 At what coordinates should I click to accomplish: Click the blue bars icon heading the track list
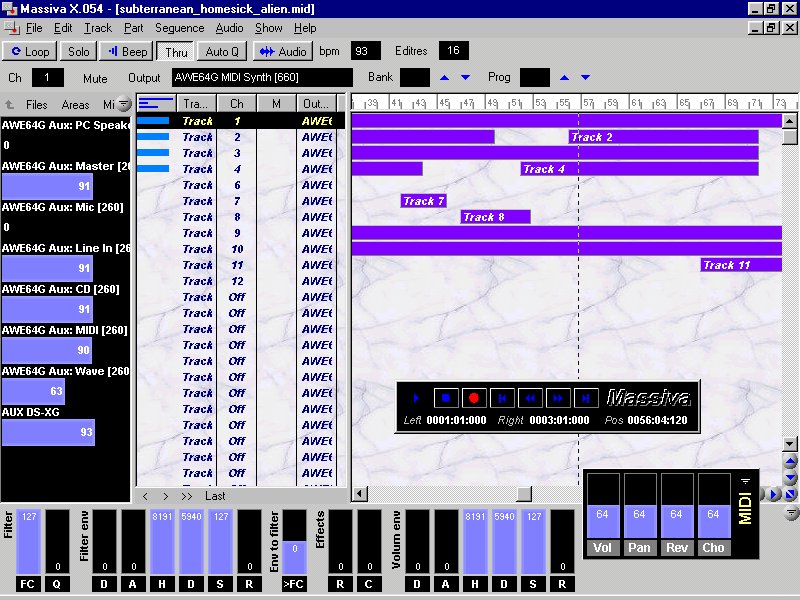156,104
